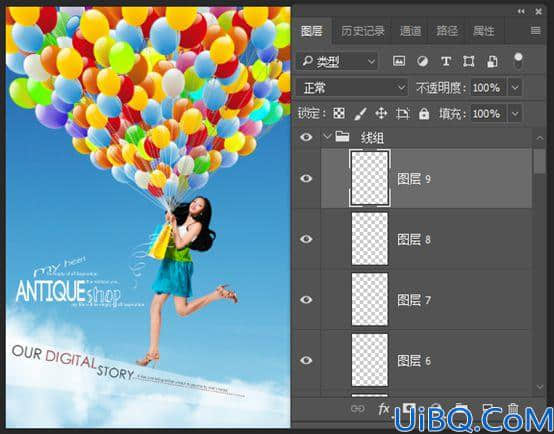
Task: Lock layer position move icon
Action: click(x=381, y=113)
